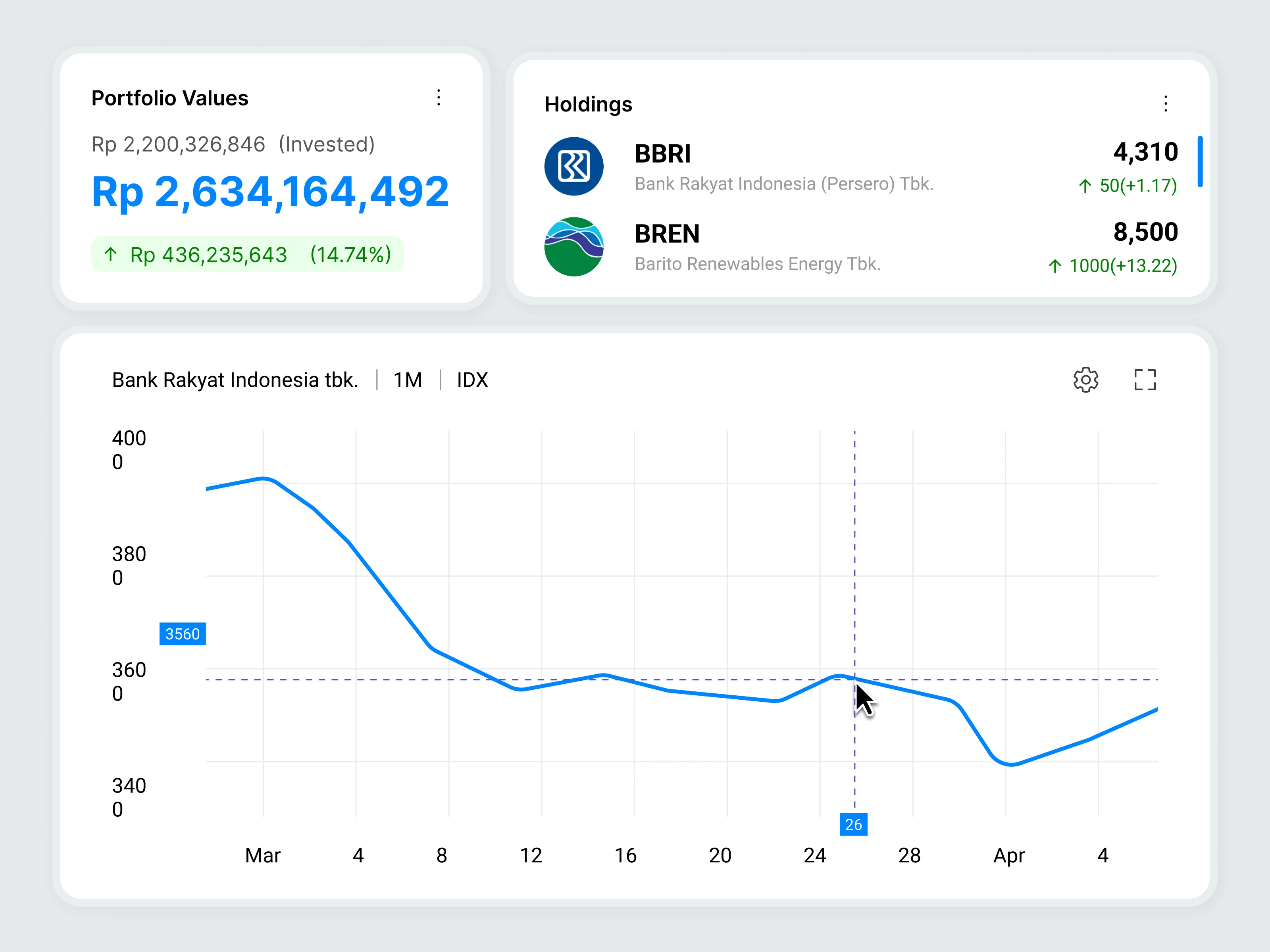Image resolution: width=1270 pixels, height=952 pixels.
Task: Click the Rp 2,634,164,492 portfolio value
Action: tap(270, 192)
